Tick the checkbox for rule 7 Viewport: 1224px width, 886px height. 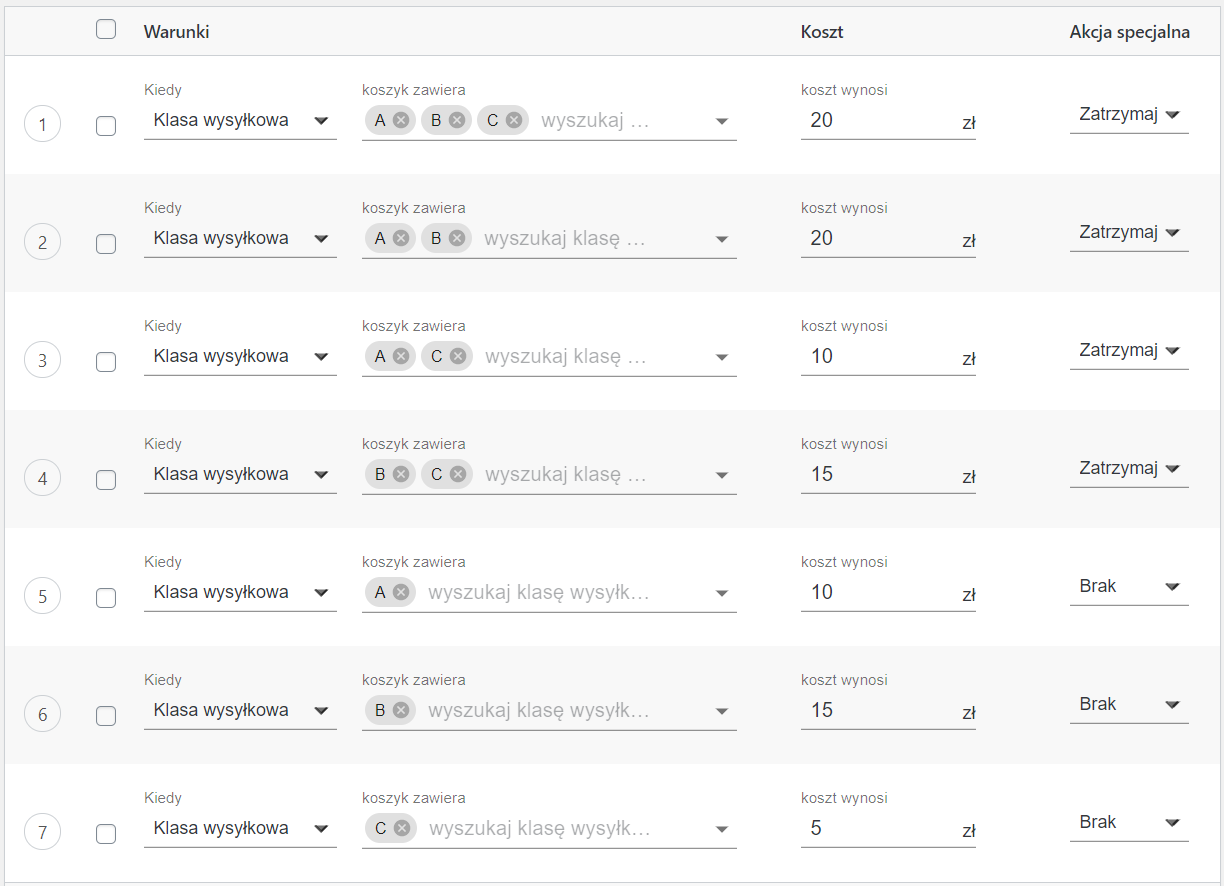106,834
